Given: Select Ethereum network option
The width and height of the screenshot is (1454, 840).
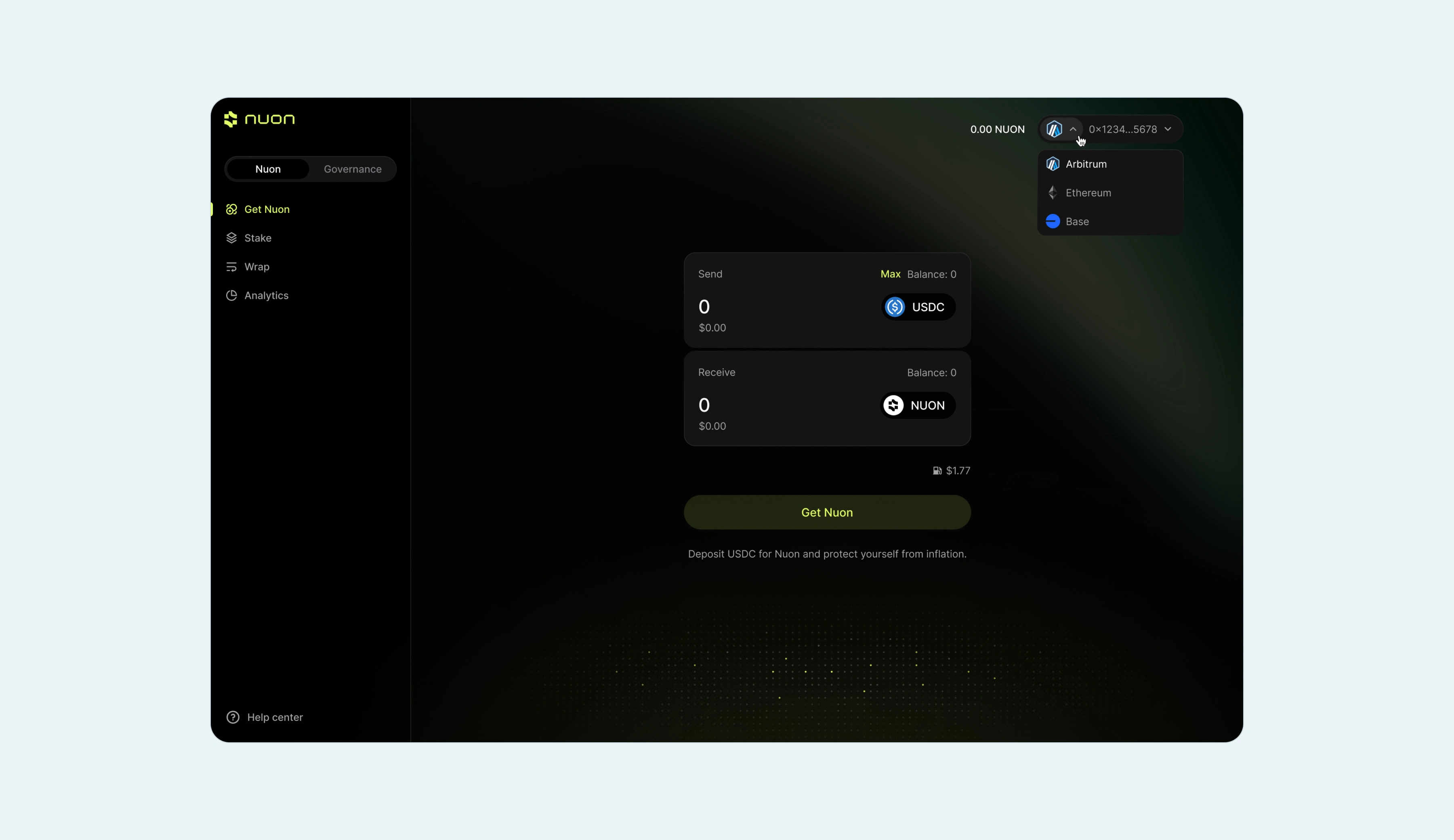Looking at the screenshot, I should (1110, 193).
